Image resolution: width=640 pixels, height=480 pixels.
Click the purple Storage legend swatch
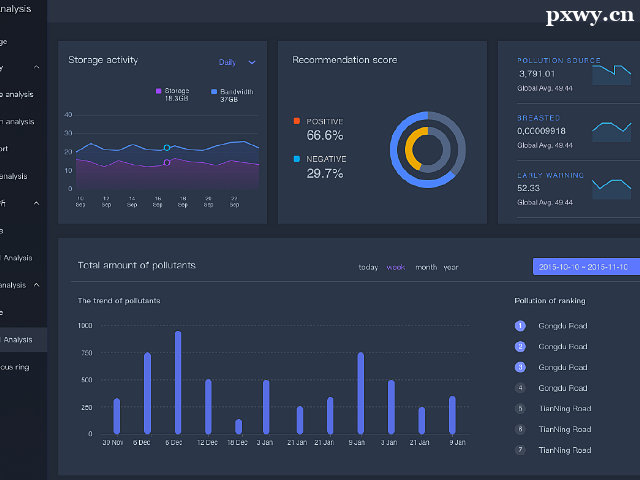[x=159, y=91]
